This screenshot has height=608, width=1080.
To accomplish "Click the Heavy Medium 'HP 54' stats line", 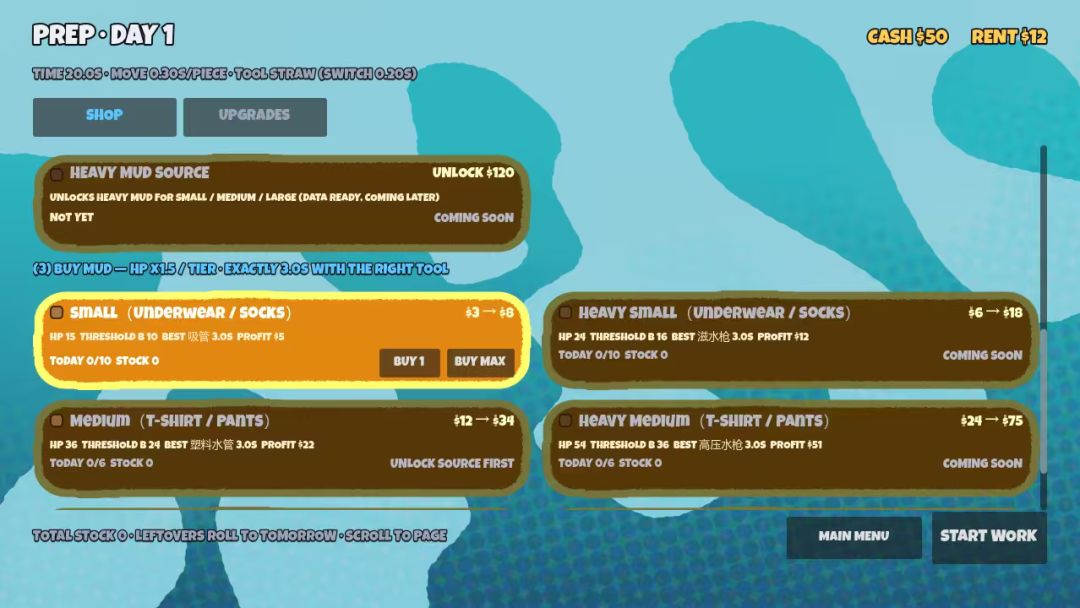I will 690,445.
